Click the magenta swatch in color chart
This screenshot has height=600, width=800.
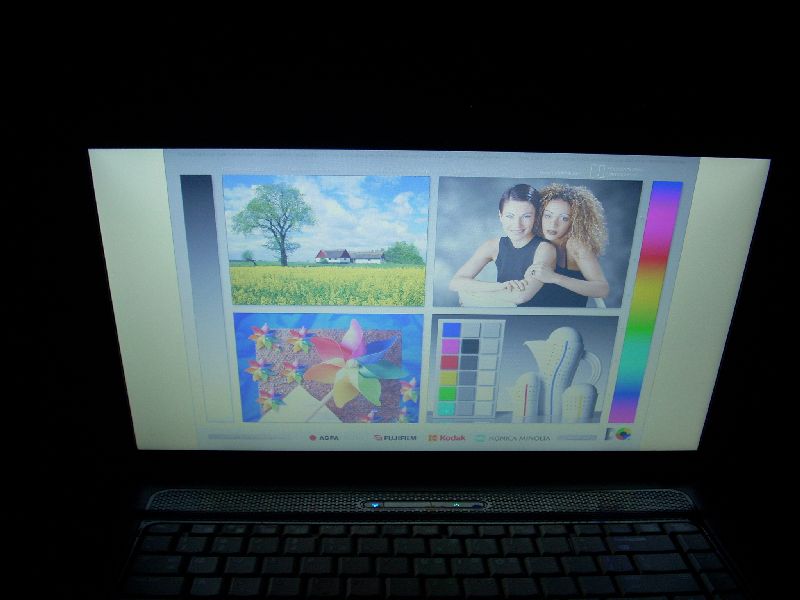pos(450,346)
